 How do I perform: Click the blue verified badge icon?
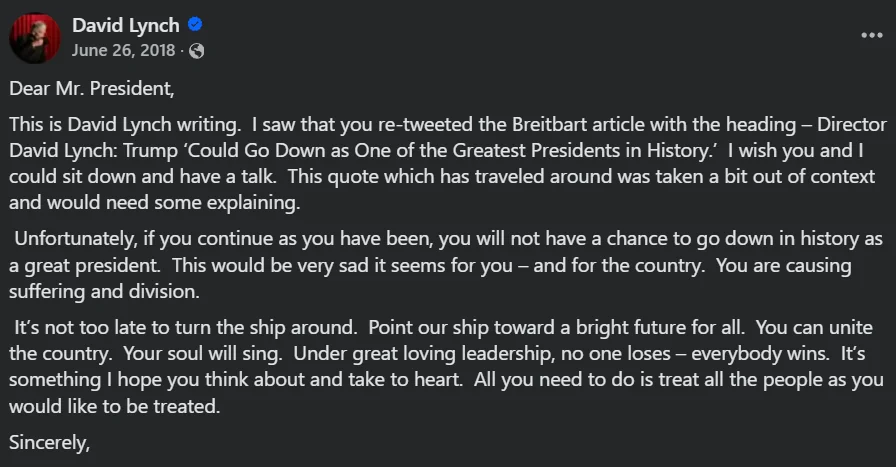pos(195,25)
